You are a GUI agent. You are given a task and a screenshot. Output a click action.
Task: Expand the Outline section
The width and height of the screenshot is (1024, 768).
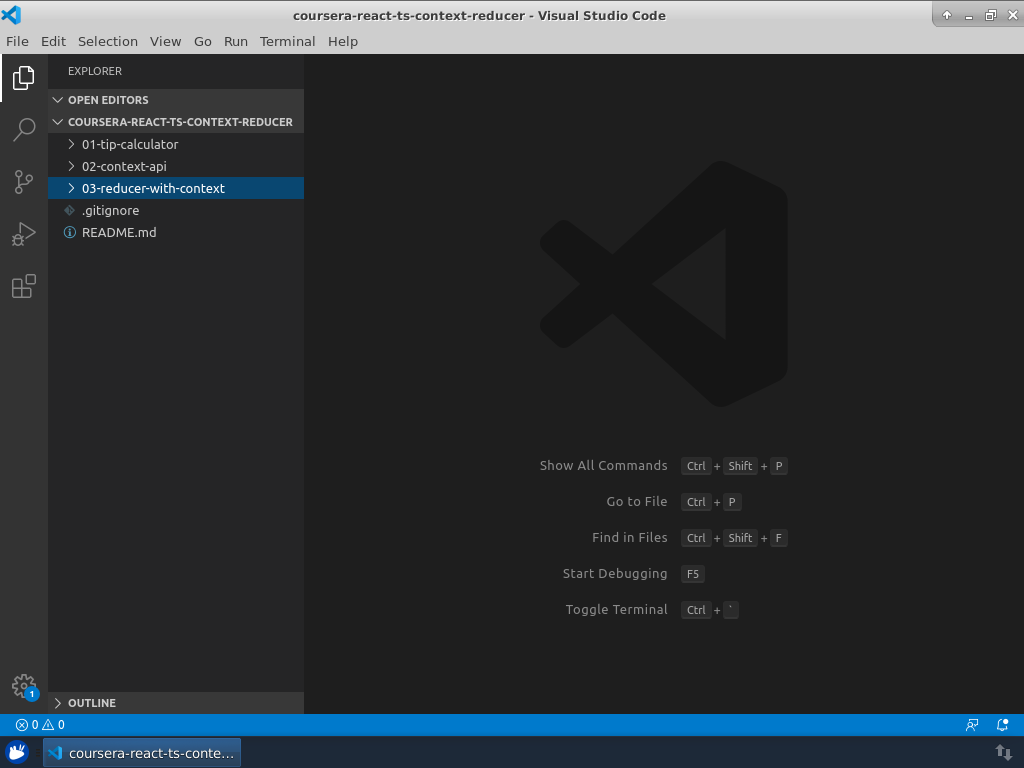click(57, 703)
